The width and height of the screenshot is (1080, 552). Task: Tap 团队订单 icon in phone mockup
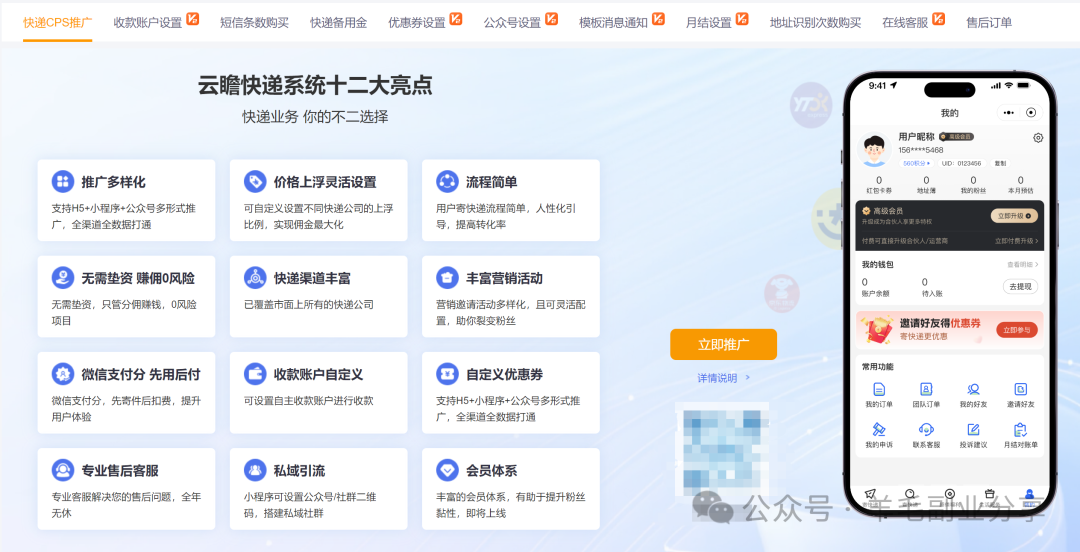[x=926, y=389]
